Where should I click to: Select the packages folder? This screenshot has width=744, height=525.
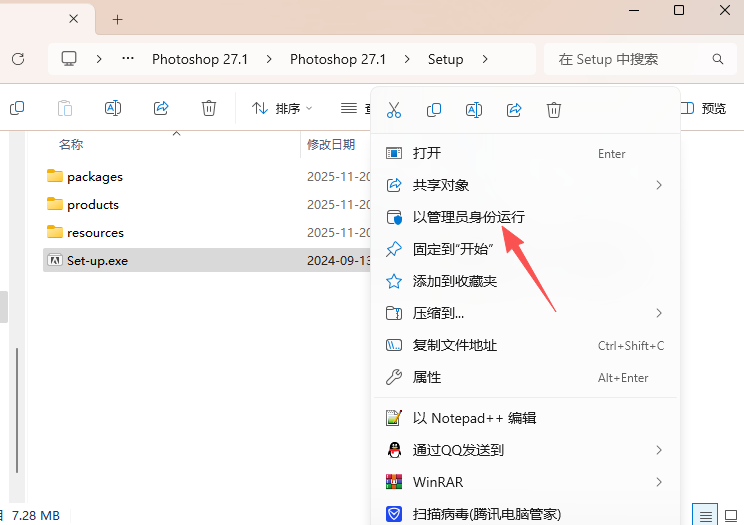pos(95,177)
